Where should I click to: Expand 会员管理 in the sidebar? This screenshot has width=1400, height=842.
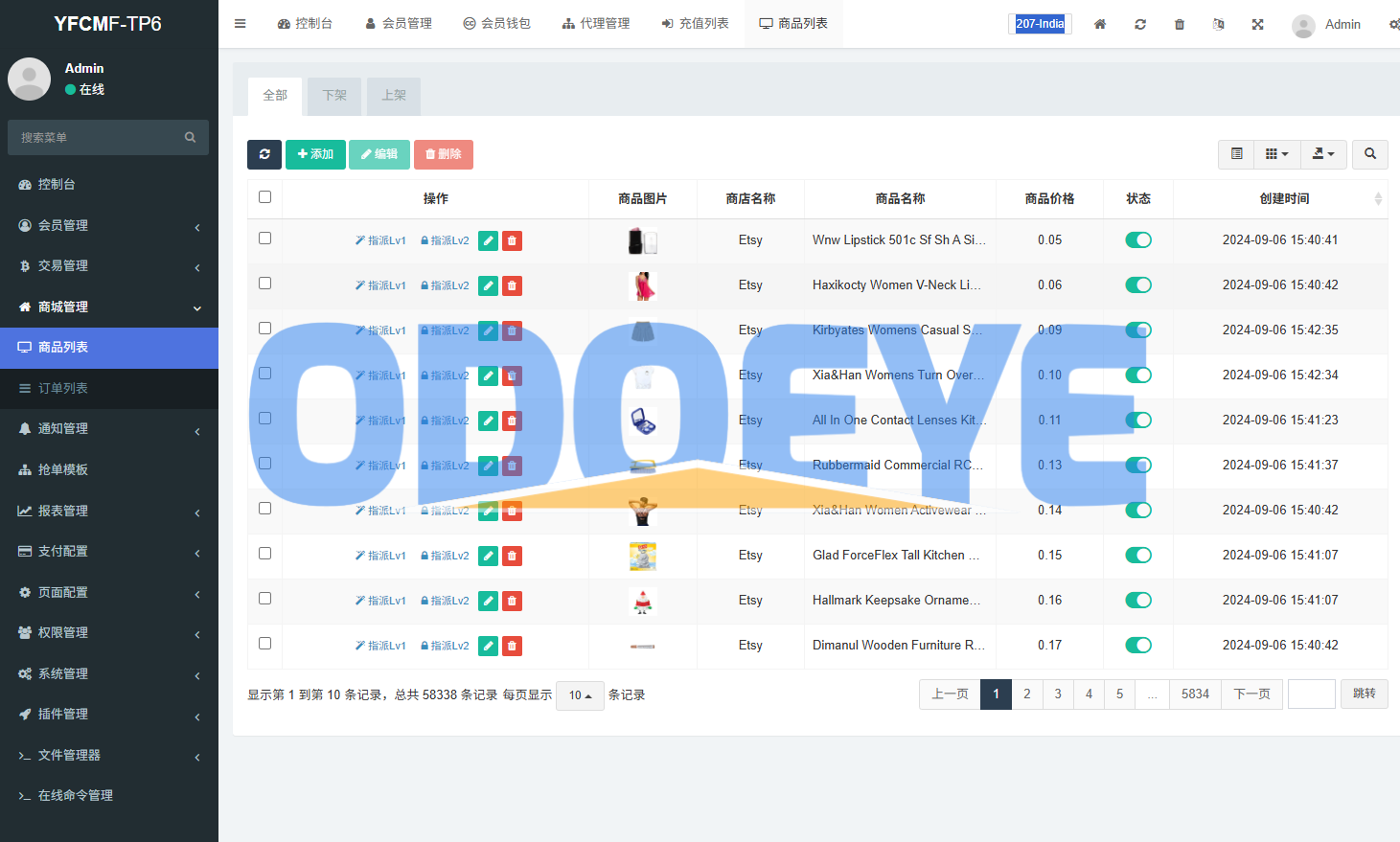click(108, 225)
